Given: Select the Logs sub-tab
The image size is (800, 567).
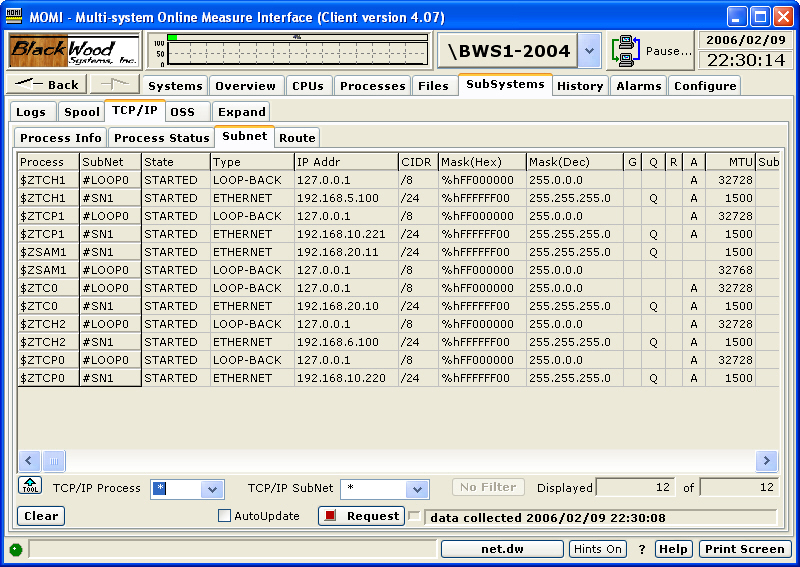Looking at the screenshot, I should (x=31, y=112).
